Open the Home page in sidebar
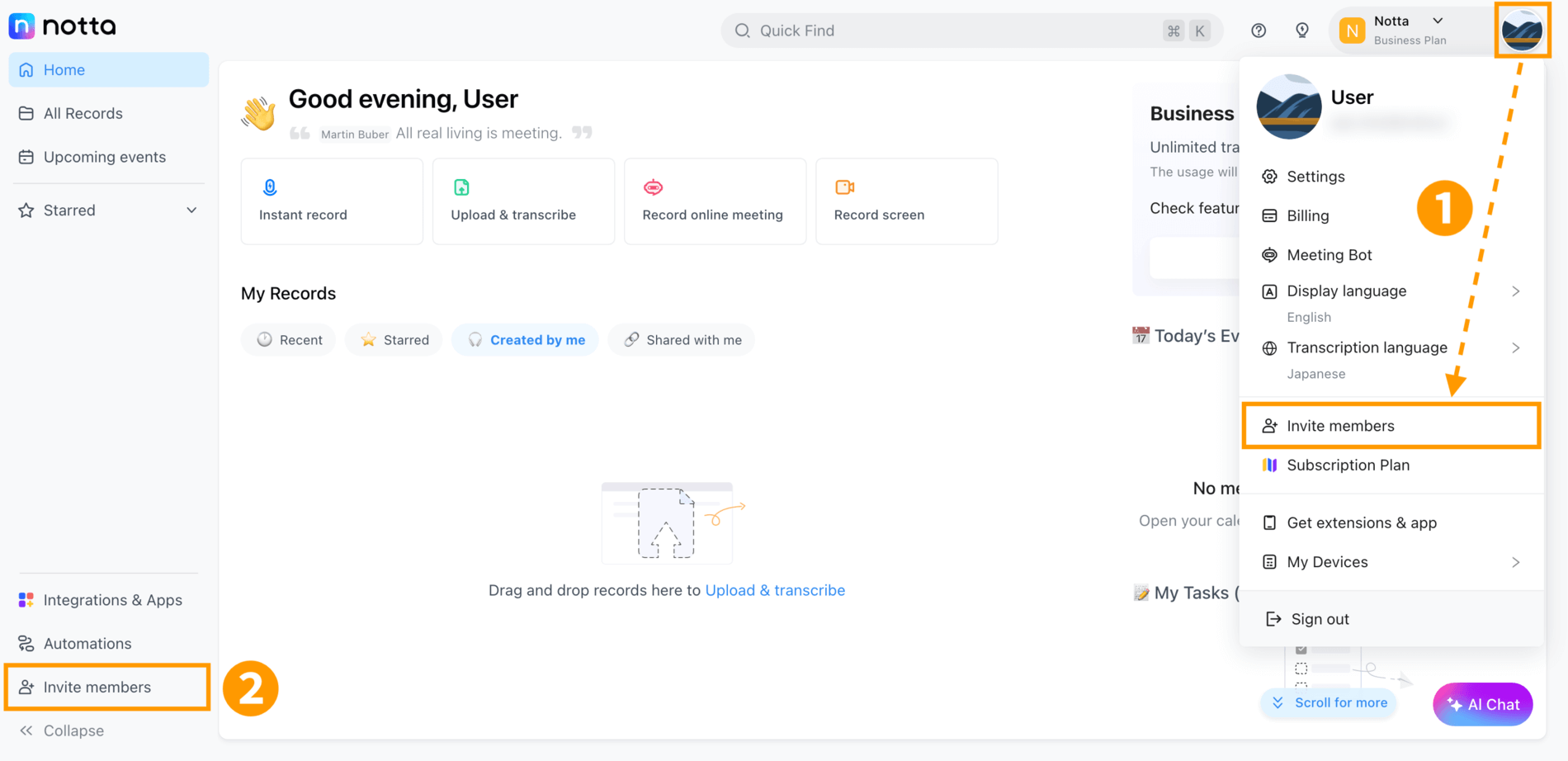1568x761 pixels. pyautogui.click(x=108, y=70)
